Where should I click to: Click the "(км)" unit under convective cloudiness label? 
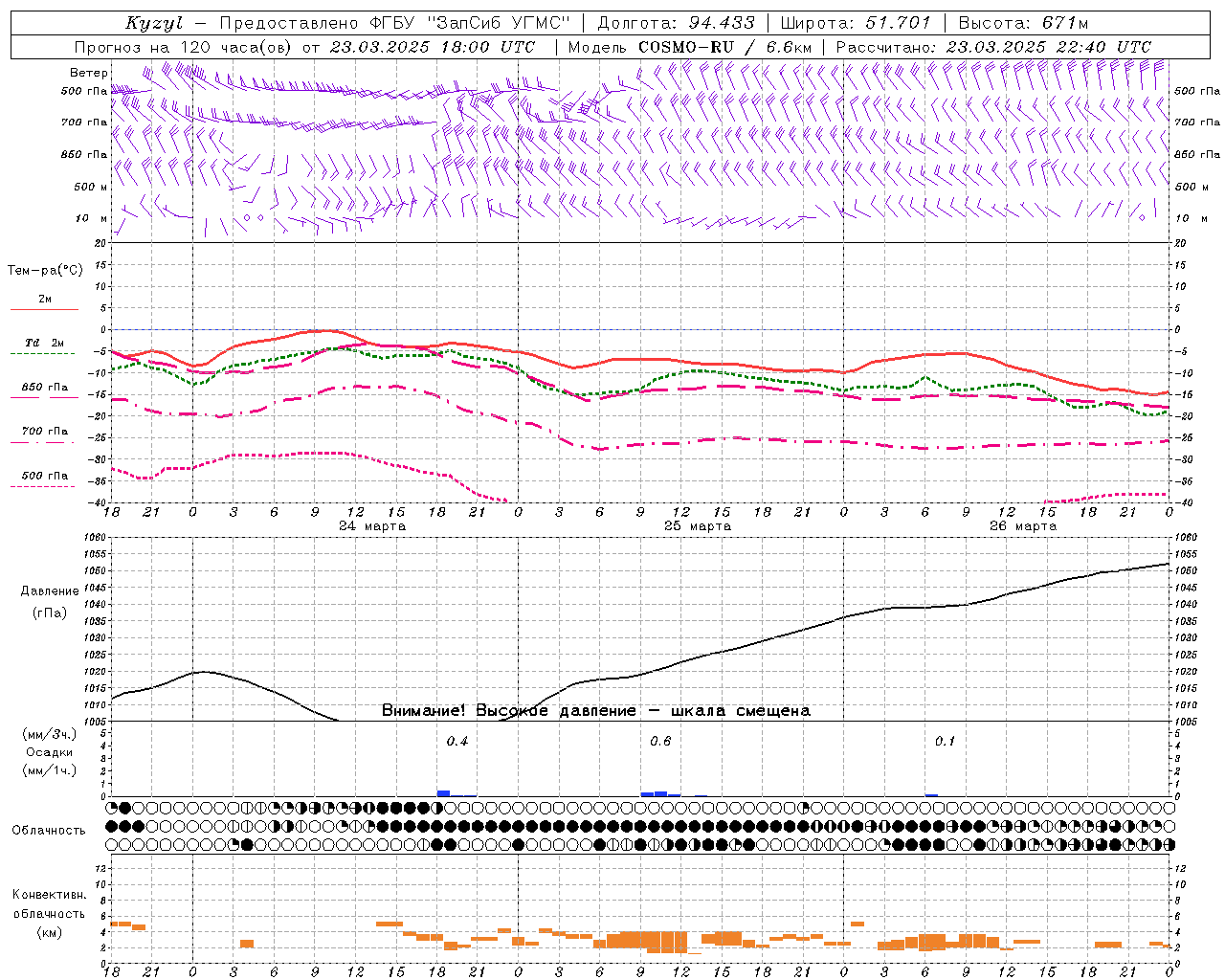click(x=50, y=932)
